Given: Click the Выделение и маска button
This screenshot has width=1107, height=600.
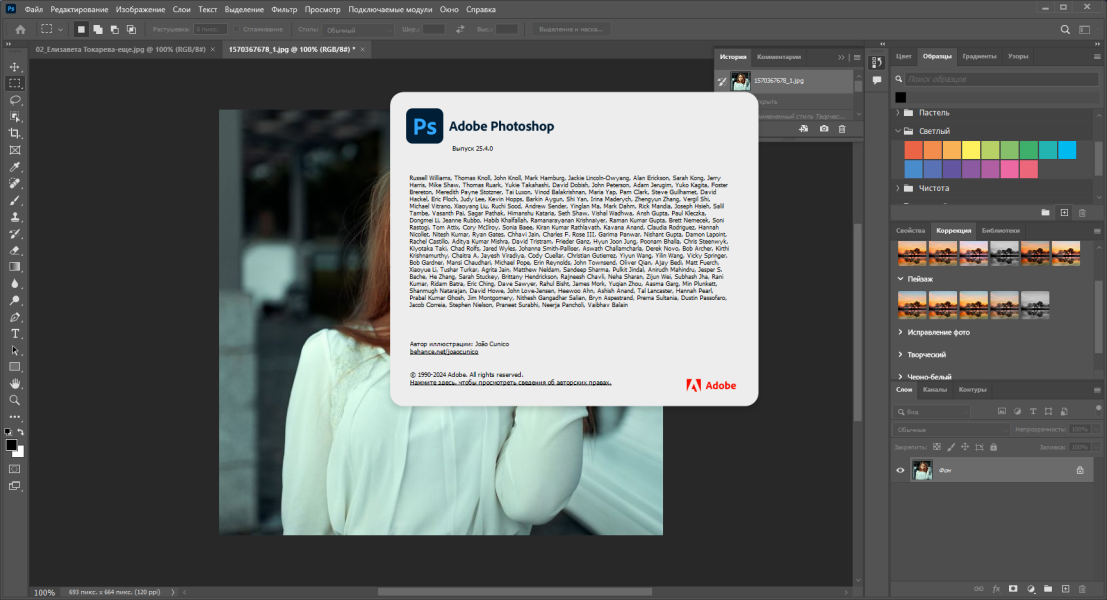Looking at the screenshot, I should [570, 30].
